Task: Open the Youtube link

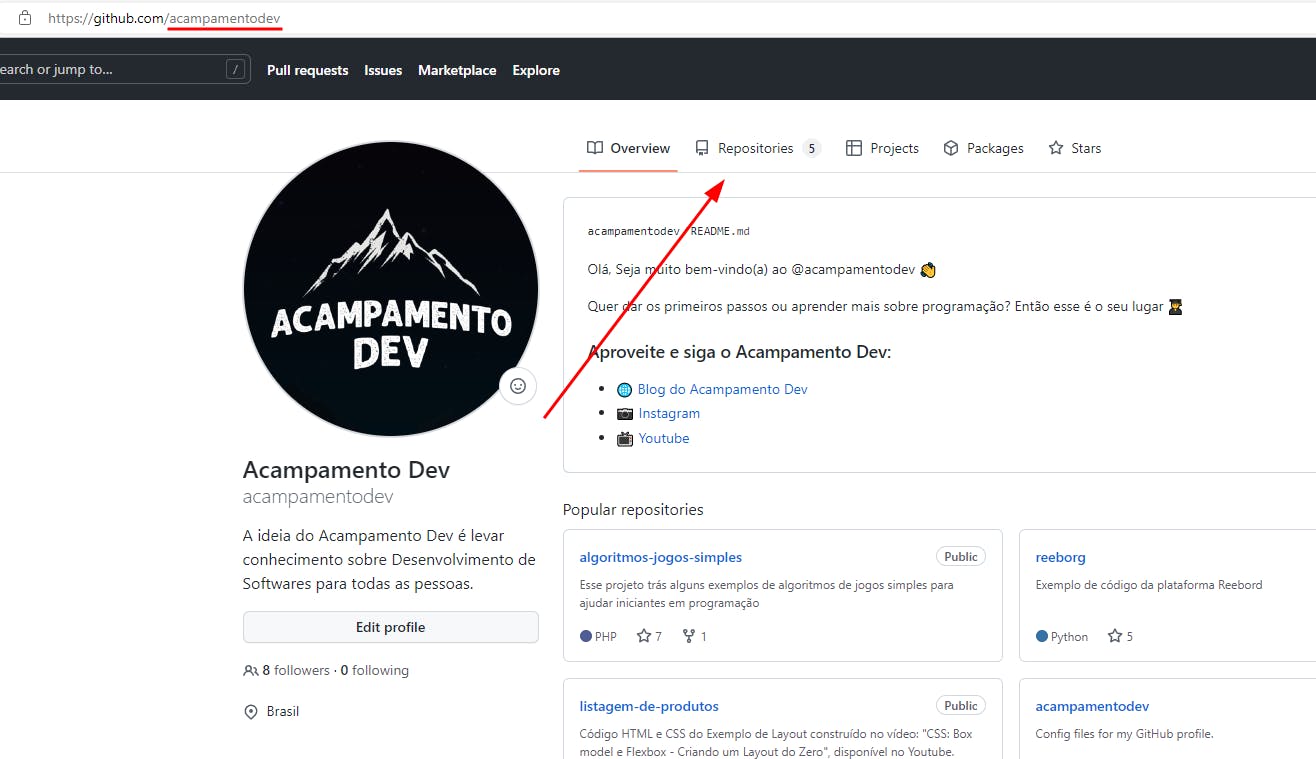Action: tap(664, 438)
